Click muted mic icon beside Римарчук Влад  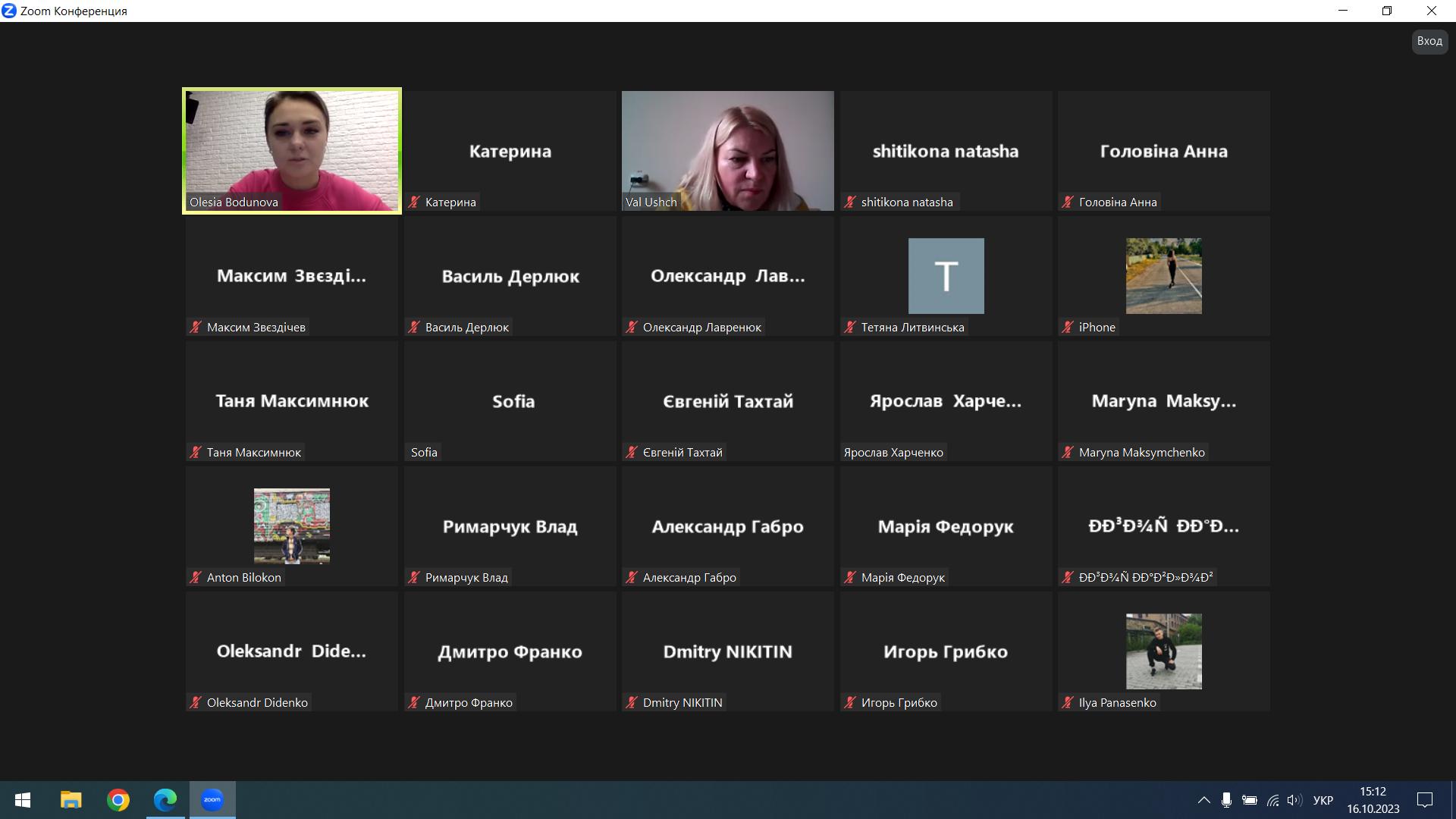[414, 577]
